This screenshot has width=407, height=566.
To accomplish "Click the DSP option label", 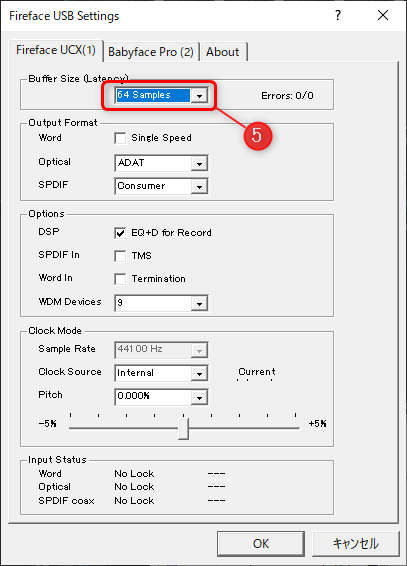I will [49, 232].
